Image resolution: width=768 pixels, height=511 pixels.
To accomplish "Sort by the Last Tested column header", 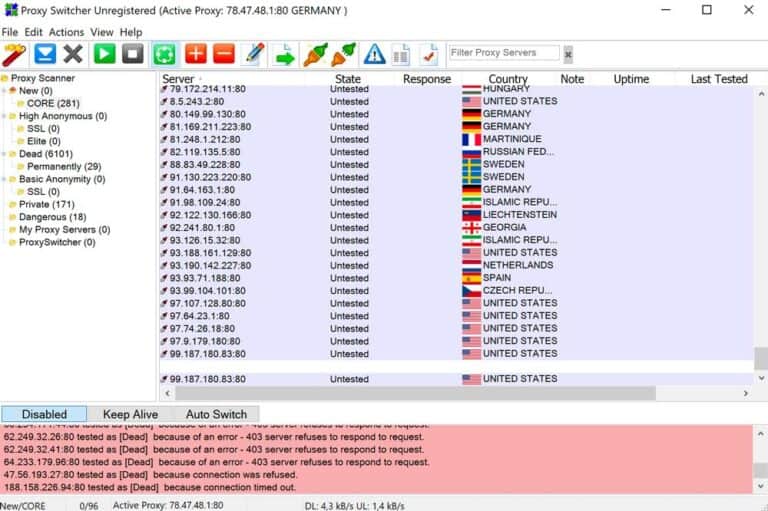I will click(x=719, y=79).
